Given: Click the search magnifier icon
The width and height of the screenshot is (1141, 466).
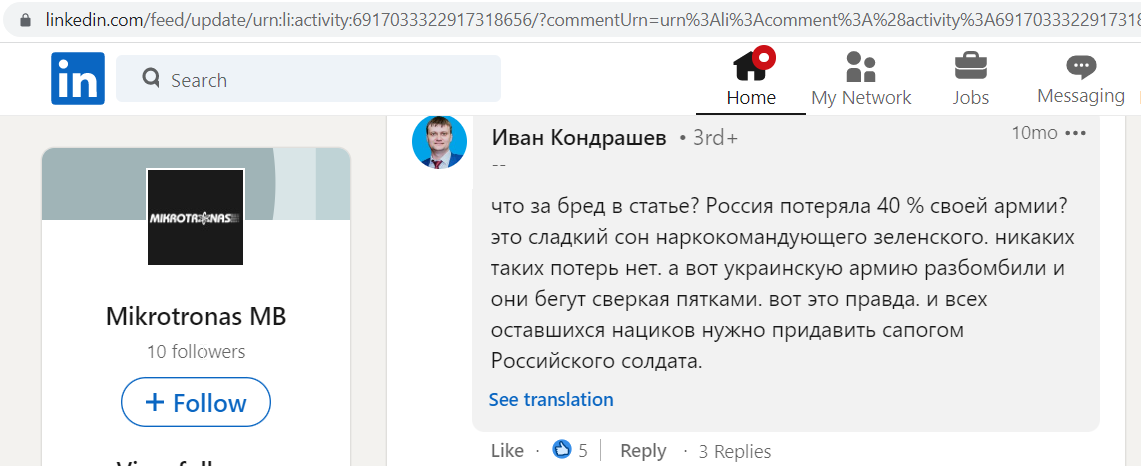Looking at the screenshot, I should tap(151, 78).
